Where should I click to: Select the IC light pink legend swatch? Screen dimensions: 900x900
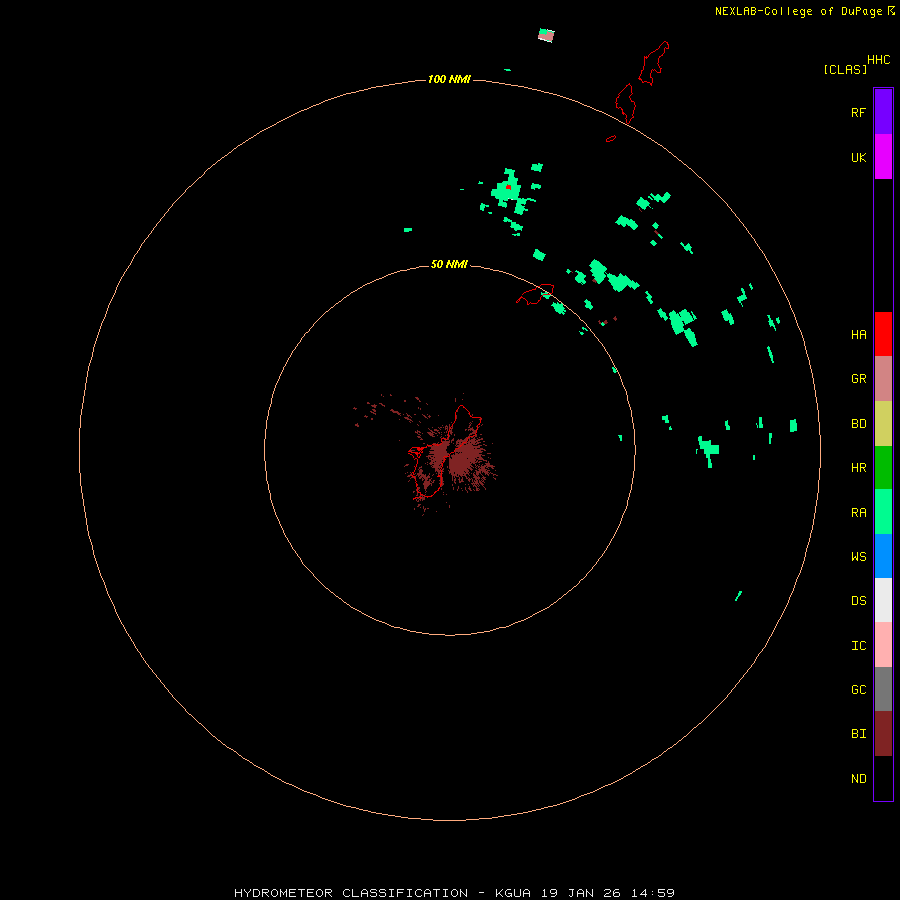pos(883,645)
